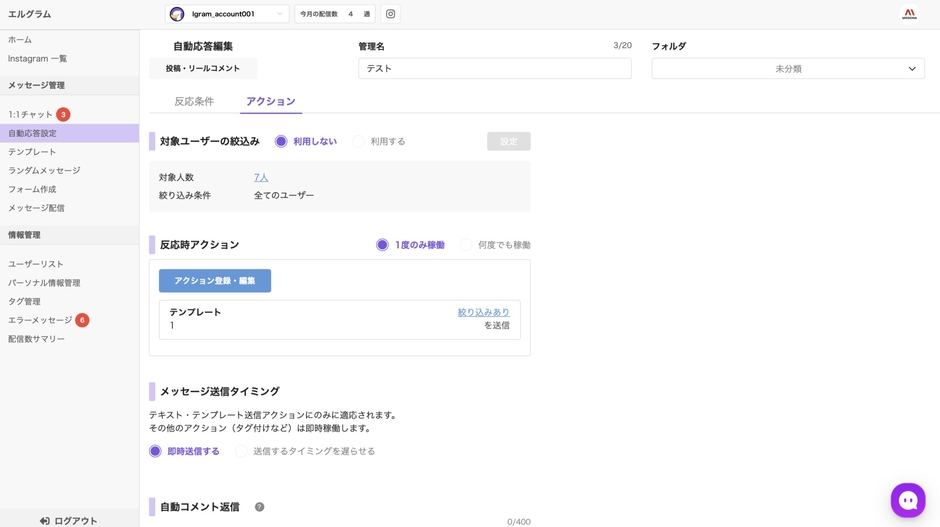The image size is (940, 527).
Task: Switch to the アクション tab
Action: click(270, 102)
